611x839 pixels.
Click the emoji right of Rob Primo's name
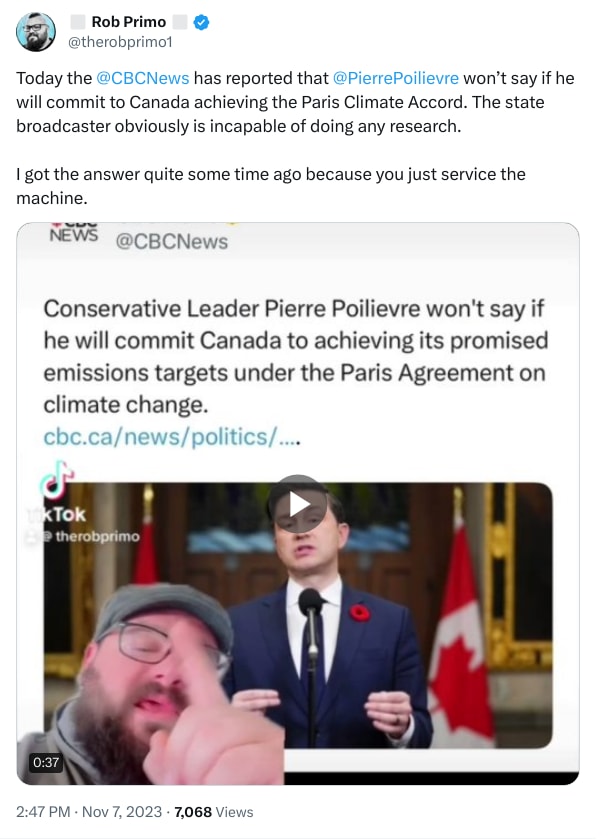click(x=180, y=22)
